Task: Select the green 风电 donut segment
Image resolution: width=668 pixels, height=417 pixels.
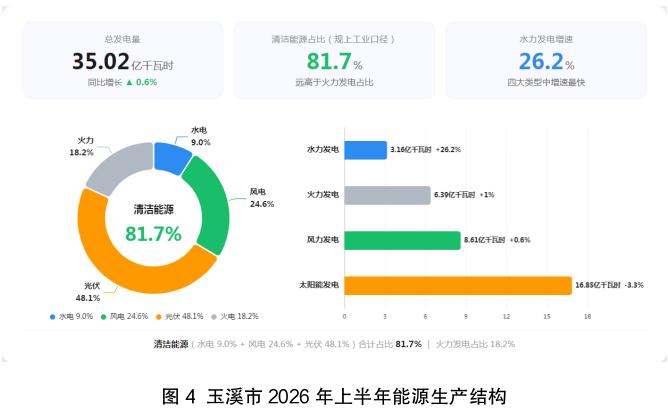Action: pyautogui.click(x=208, y=204)
